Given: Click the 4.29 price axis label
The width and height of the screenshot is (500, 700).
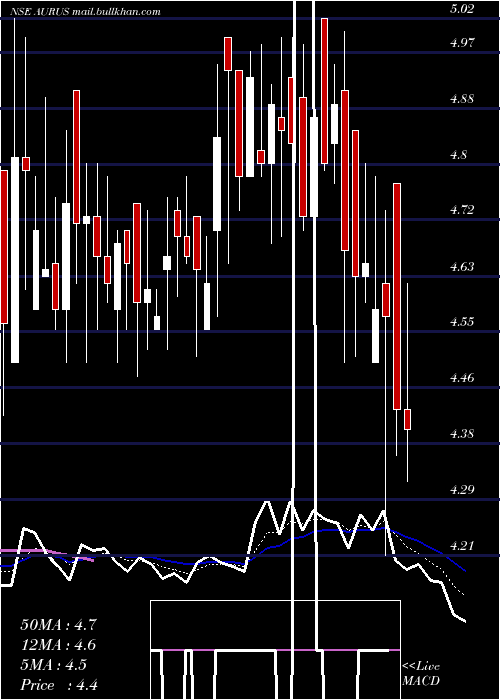Looking at the screenshot, I should click(462, 490).
